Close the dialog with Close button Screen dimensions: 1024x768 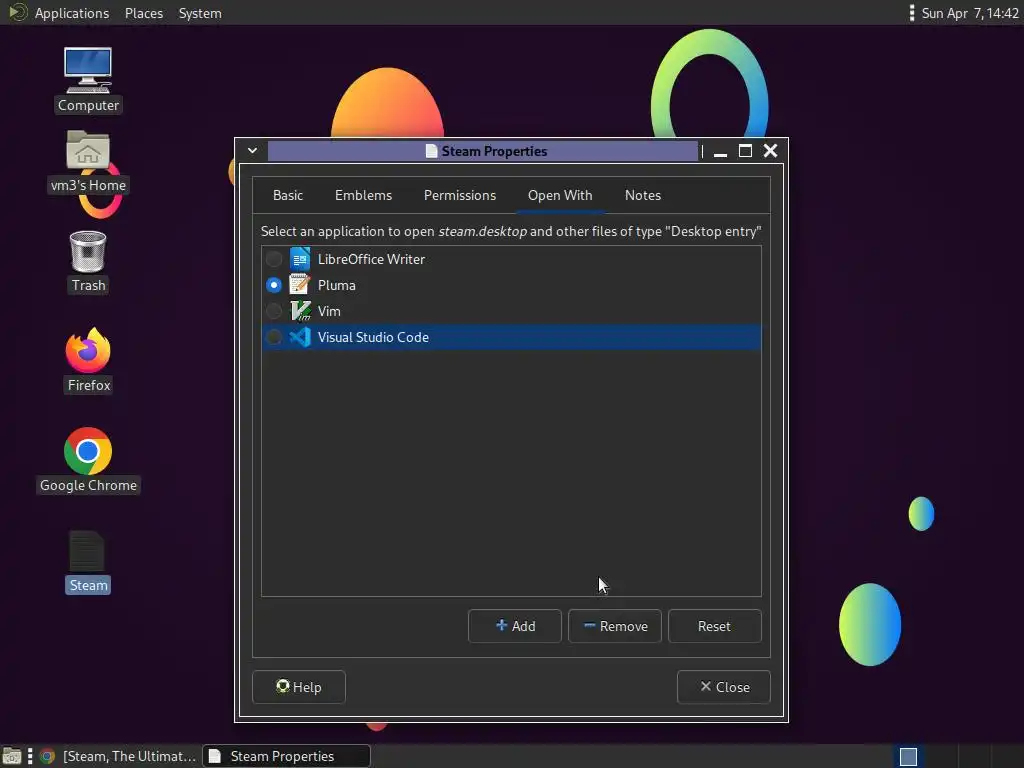tap(724, 687)
